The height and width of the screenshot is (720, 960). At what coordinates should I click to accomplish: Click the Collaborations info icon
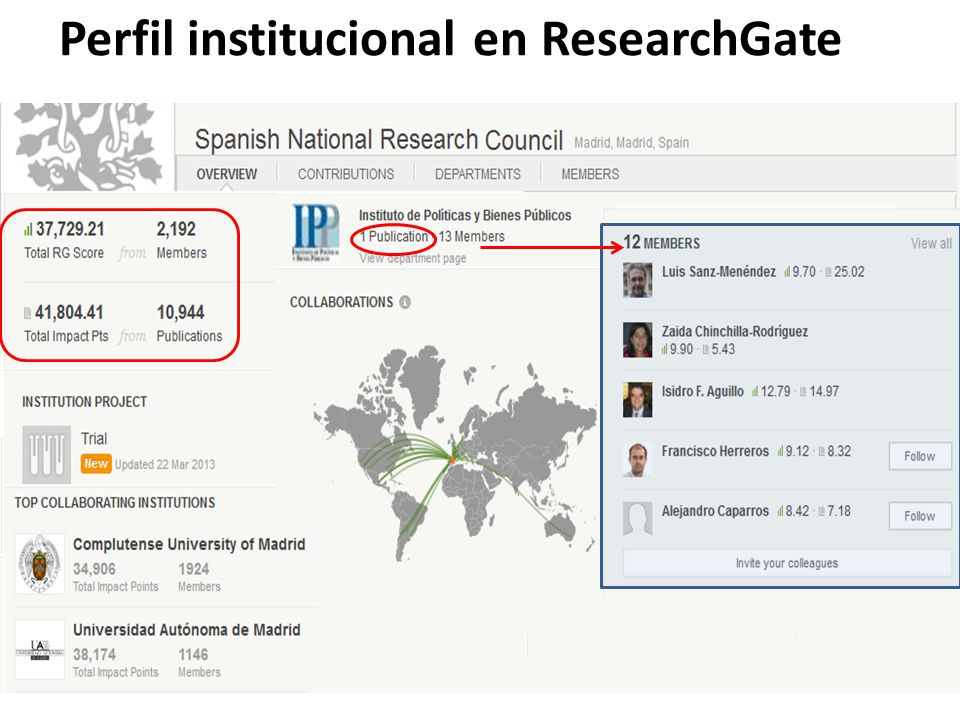click(405, 302)
